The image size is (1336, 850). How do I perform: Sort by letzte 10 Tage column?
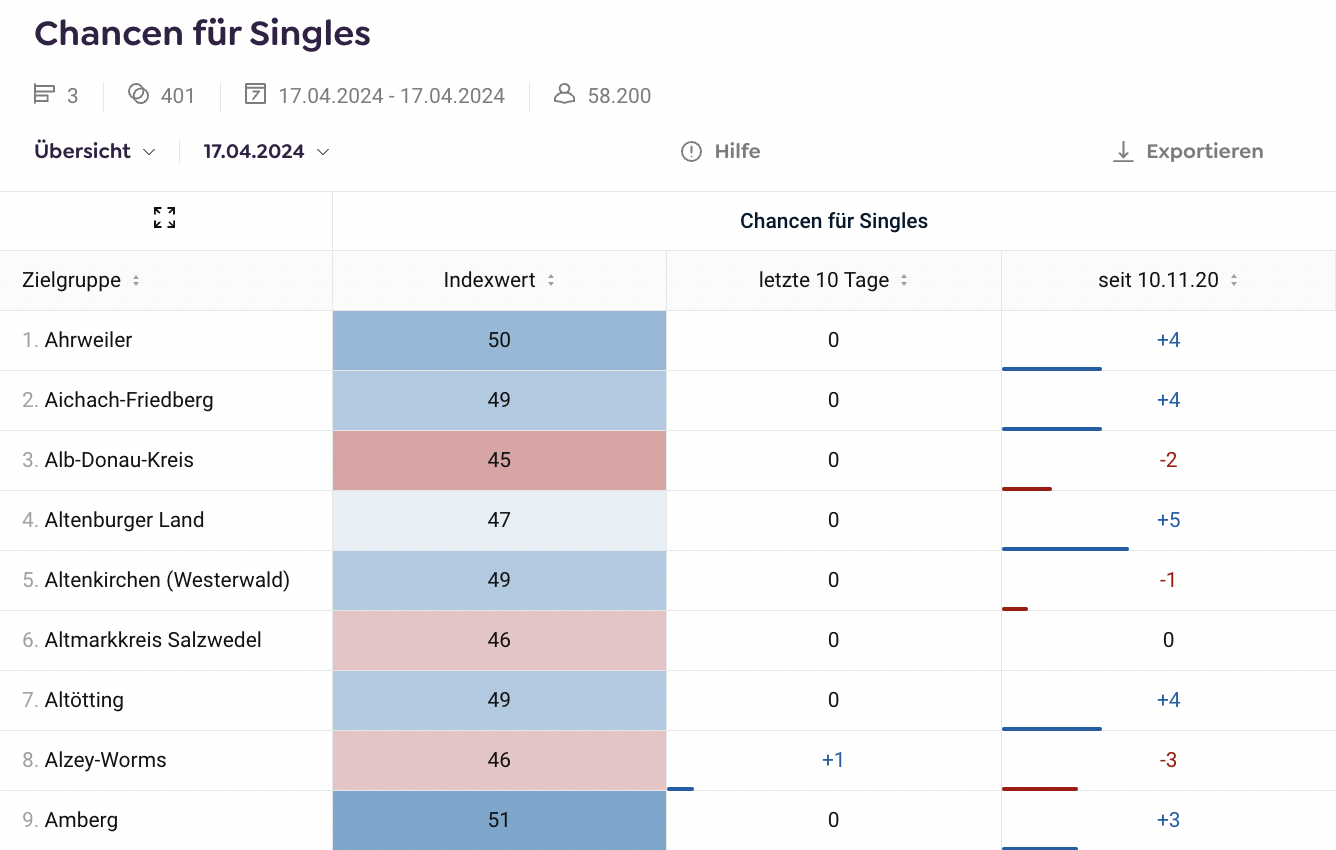[904, 281]
